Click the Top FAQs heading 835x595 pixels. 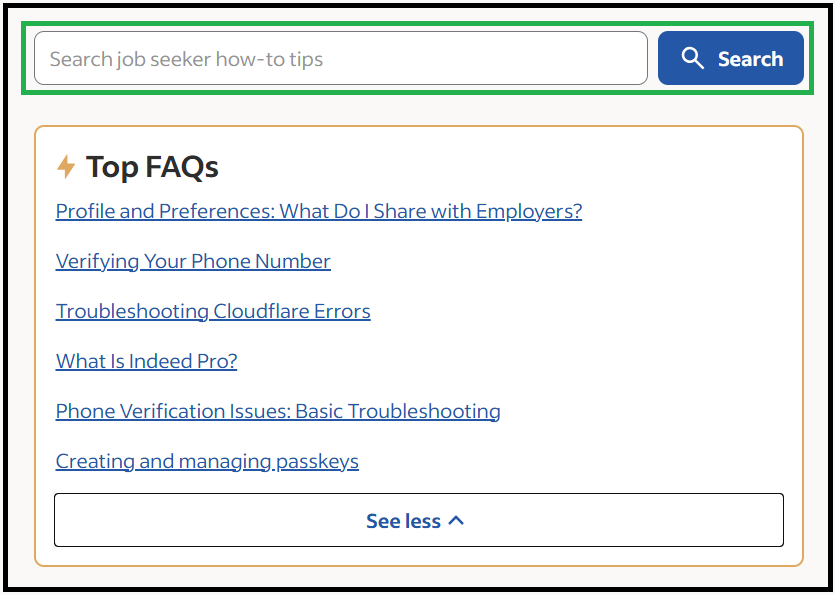(152, 167)
